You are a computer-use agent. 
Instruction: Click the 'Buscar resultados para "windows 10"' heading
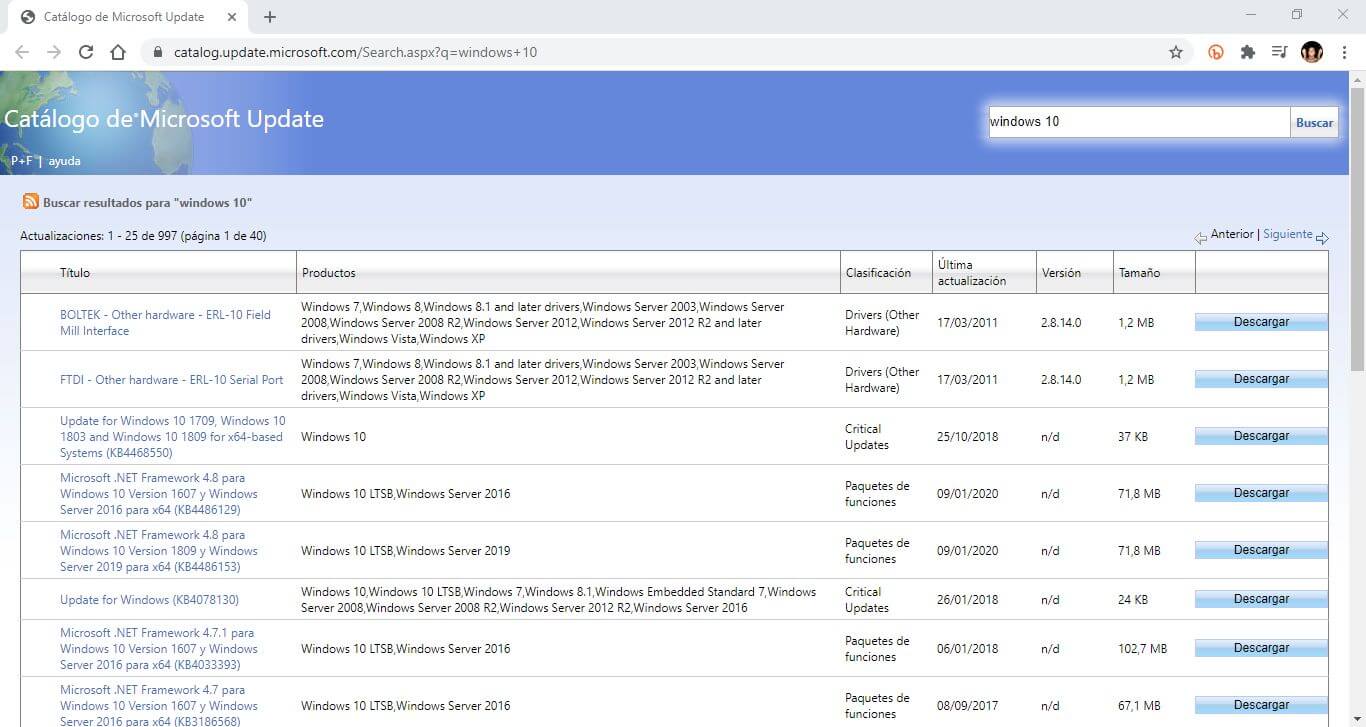(147, 203)
